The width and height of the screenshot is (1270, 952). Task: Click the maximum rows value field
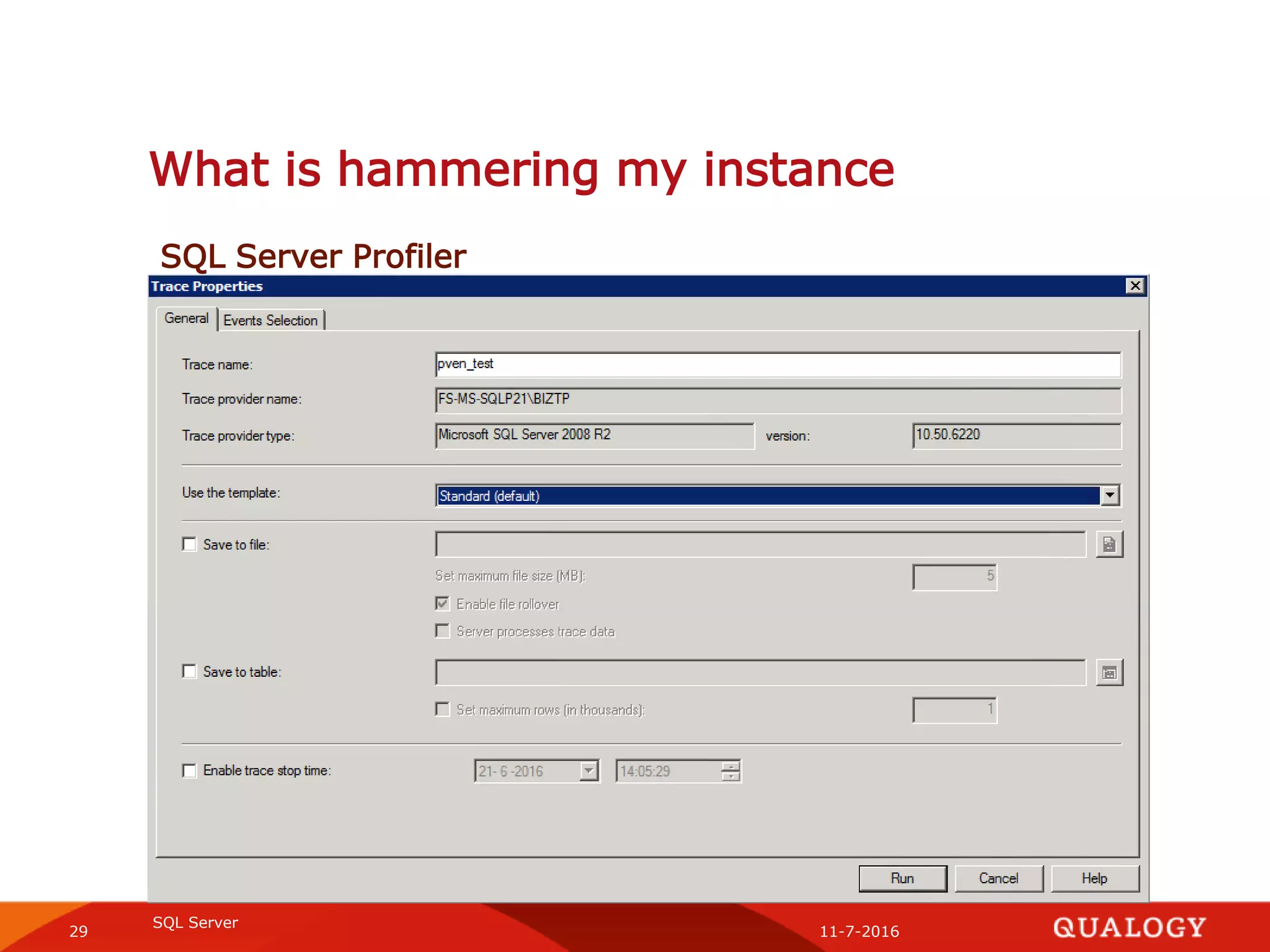[x=954, y=710]
